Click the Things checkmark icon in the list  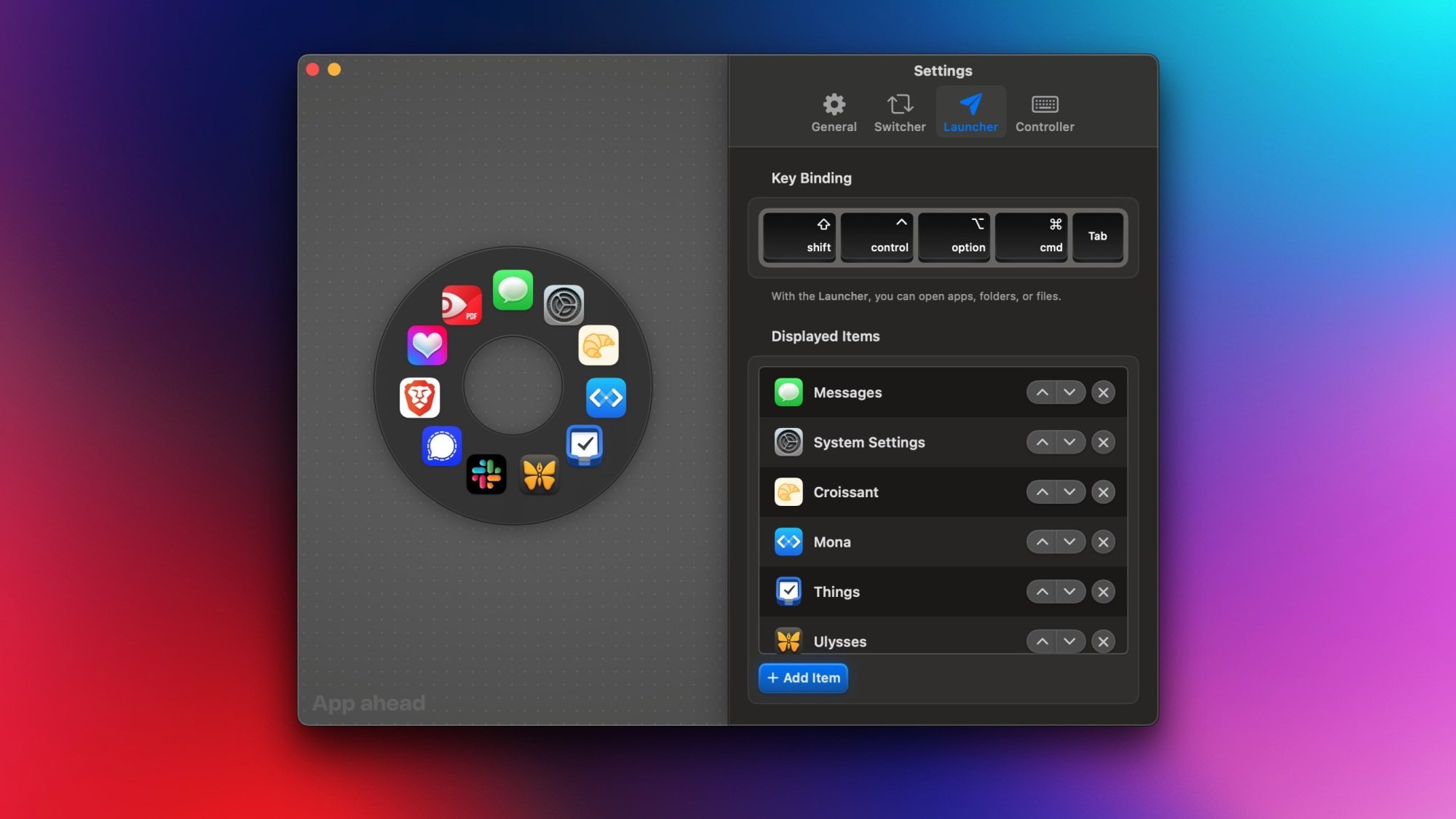point(788,591)
